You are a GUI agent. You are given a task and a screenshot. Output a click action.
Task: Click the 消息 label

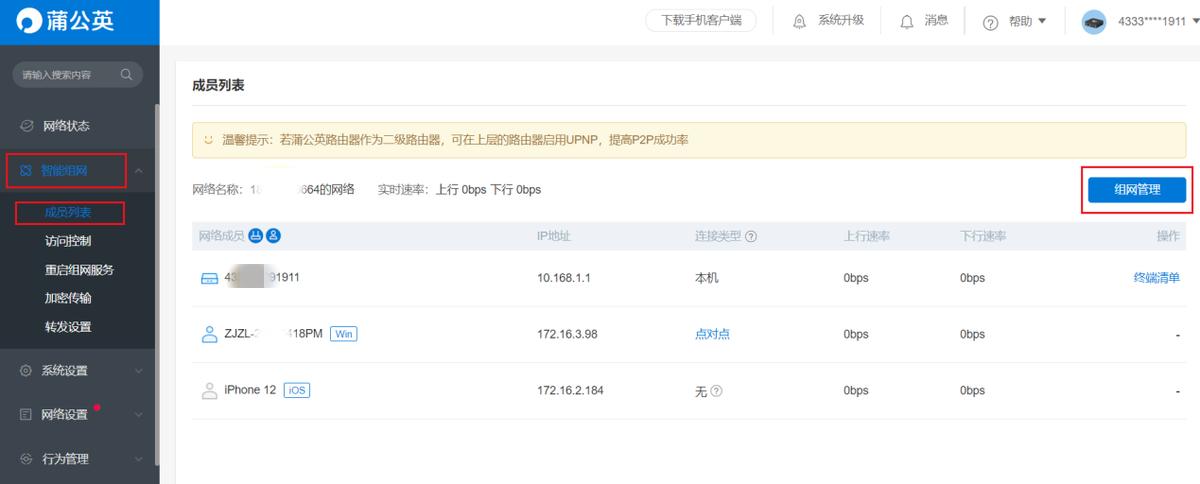point(936,21)
